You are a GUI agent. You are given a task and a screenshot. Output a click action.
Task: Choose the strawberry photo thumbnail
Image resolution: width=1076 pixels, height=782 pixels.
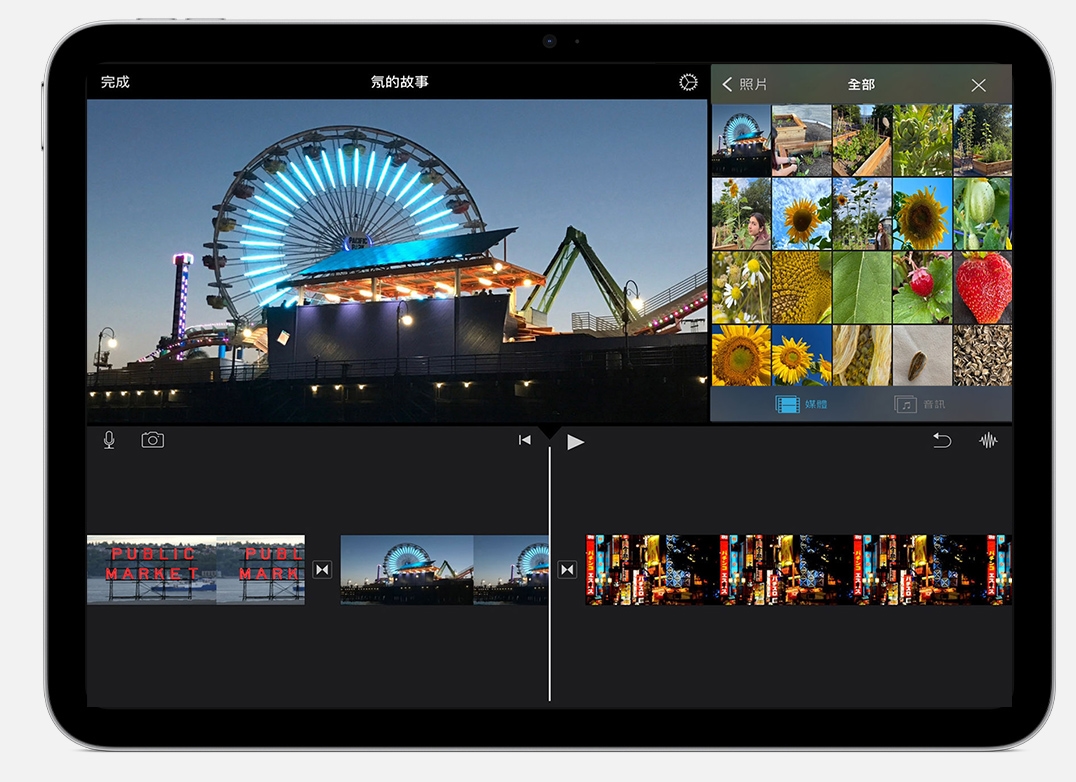point(982,287)
